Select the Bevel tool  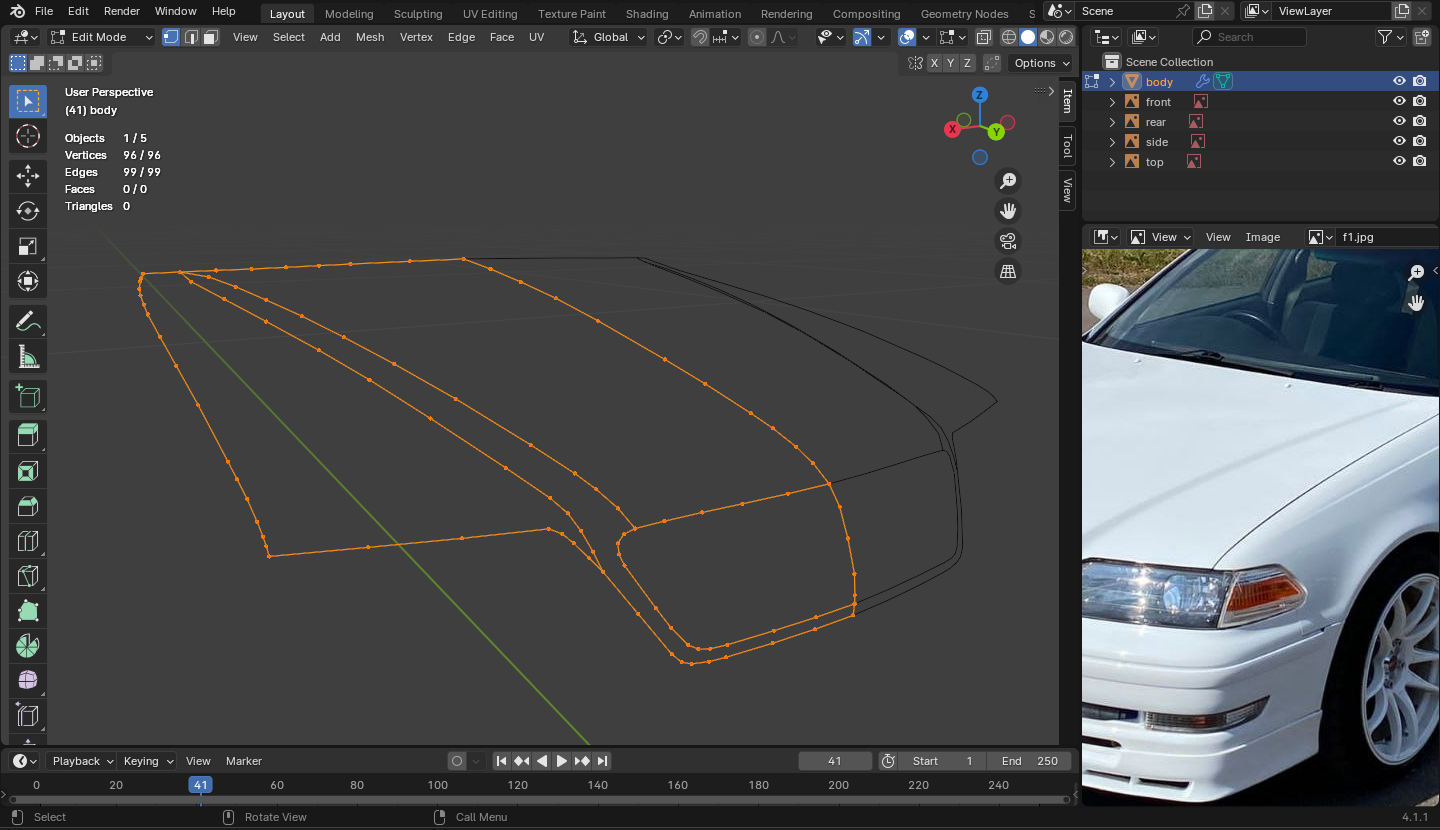point(28,506)
